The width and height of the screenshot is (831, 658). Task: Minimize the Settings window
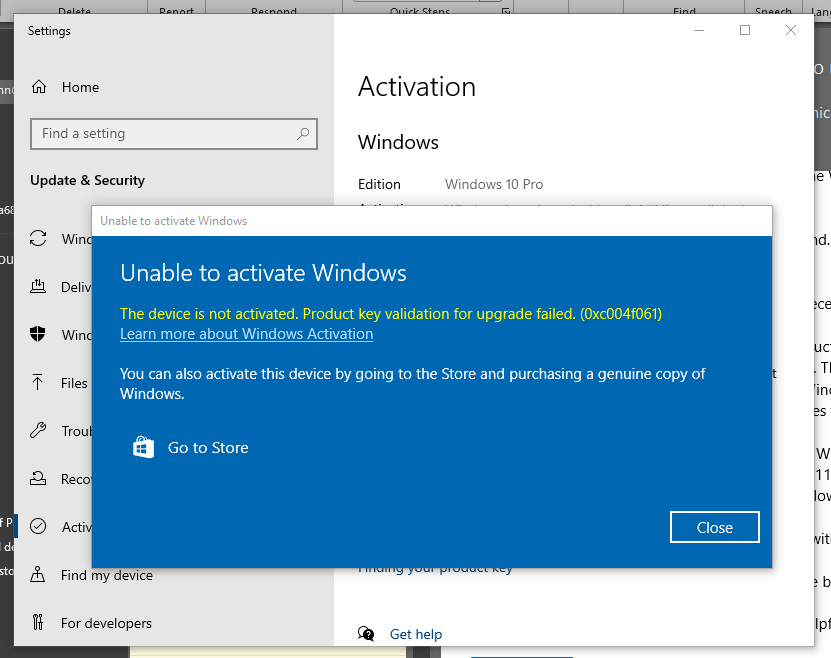click(699, 30)
